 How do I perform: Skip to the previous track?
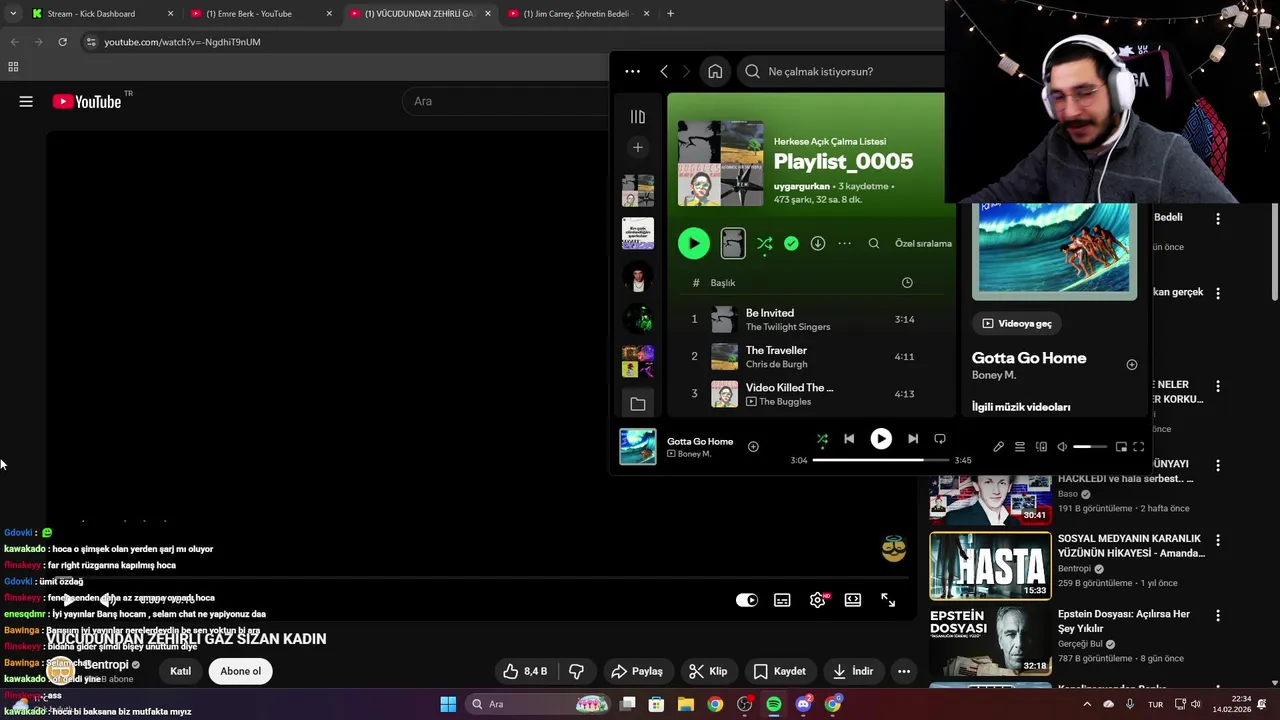[849, 439]
